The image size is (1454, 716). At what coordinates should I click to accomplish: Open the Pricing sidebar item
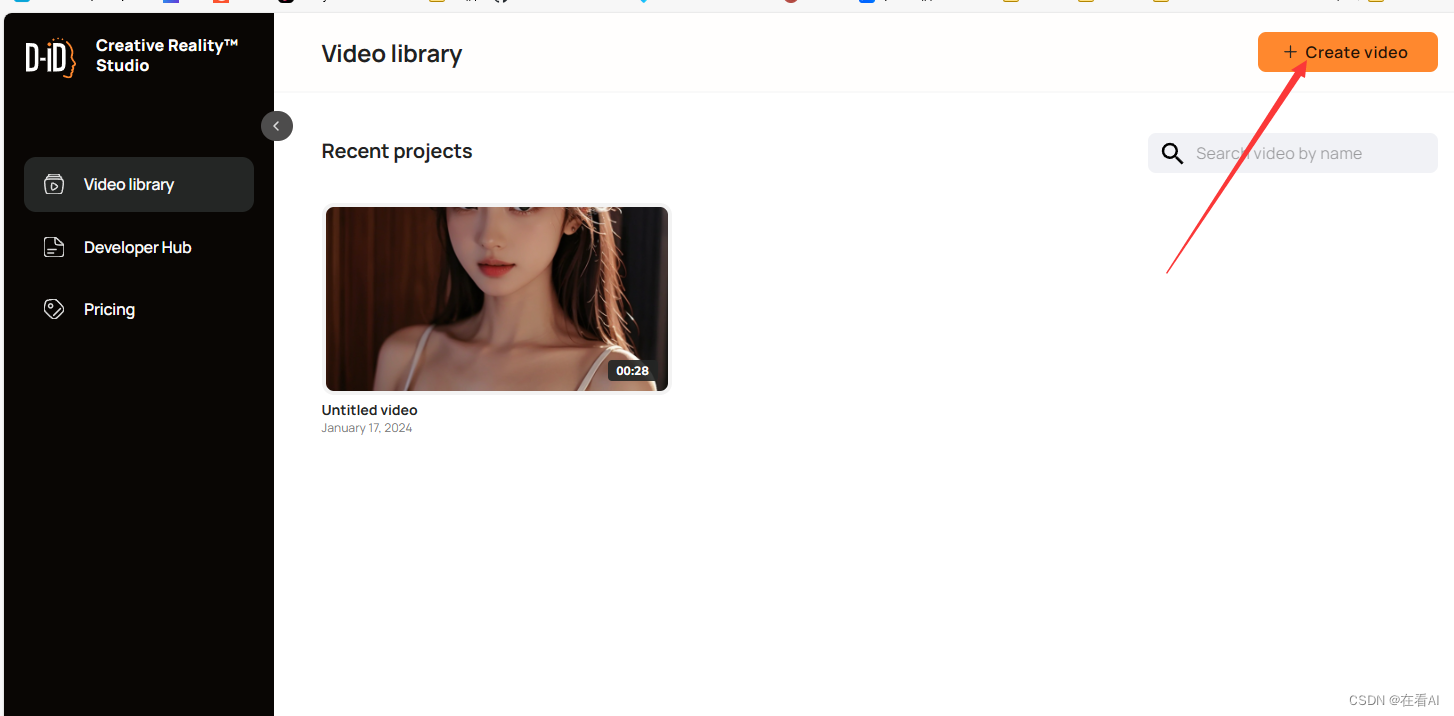pyautogui.click(x=139, y=309)
